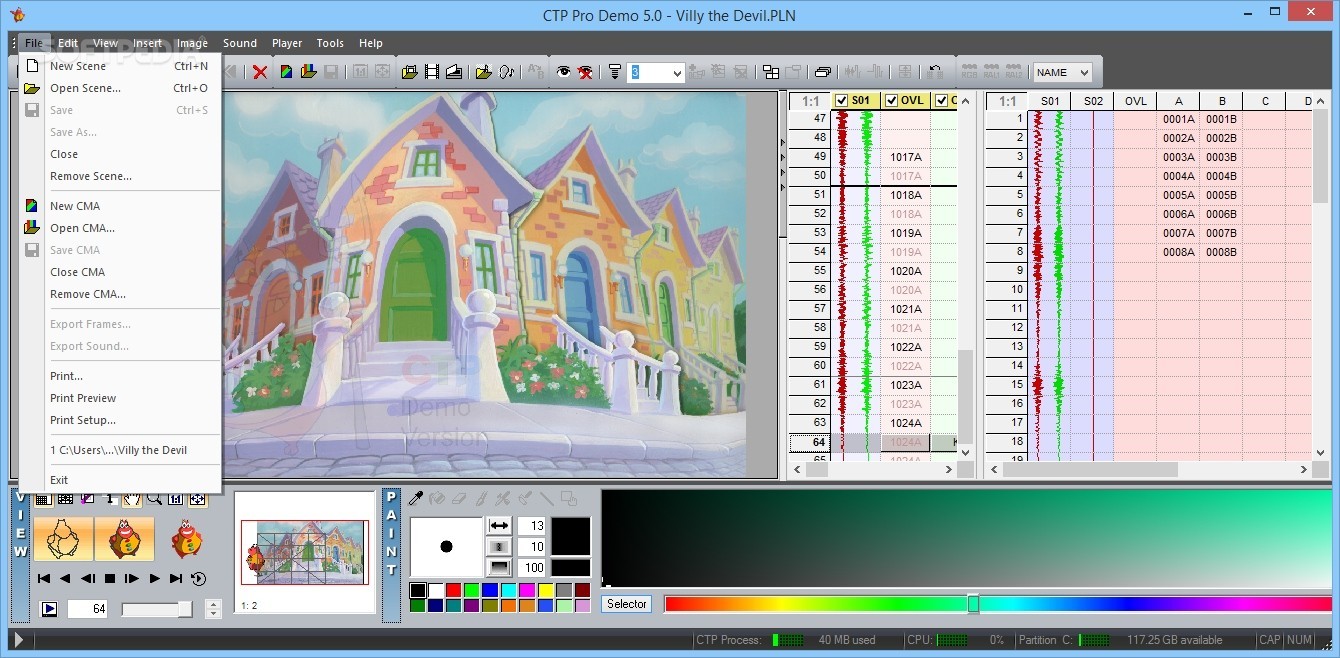Click the sound folder import icon
This screenshot has width=1340, height=658.
483,72
